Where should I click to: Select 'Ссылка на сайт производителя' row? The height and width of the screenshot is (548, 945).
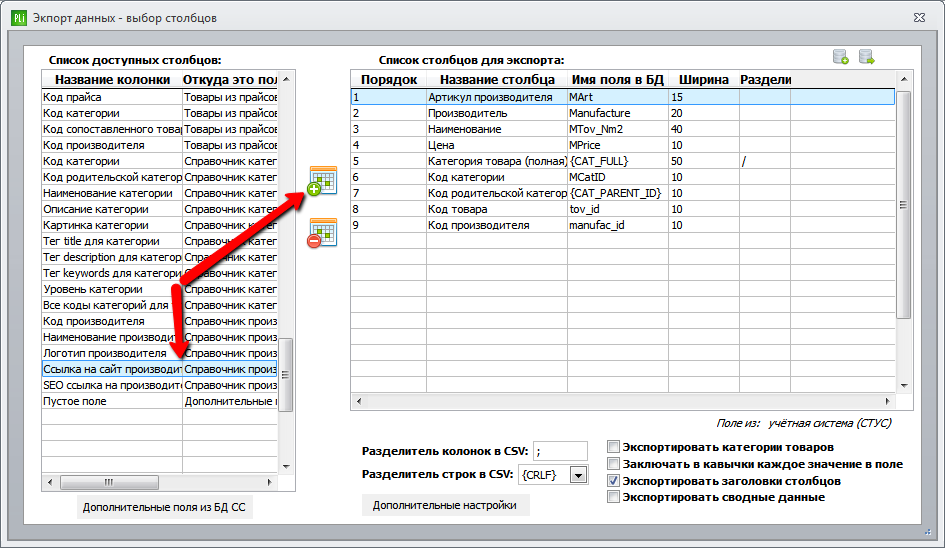[159, 369]
